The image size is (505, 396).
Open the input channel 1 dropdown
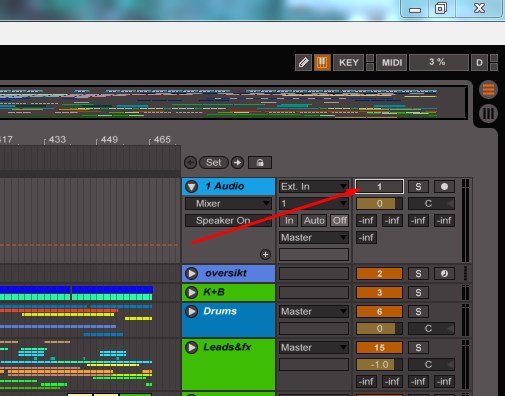click(x=314, y=203)
